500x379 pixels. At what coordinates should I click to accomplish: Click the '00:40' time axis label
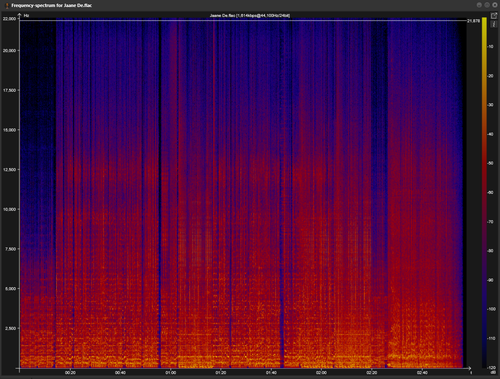(120, 373)
